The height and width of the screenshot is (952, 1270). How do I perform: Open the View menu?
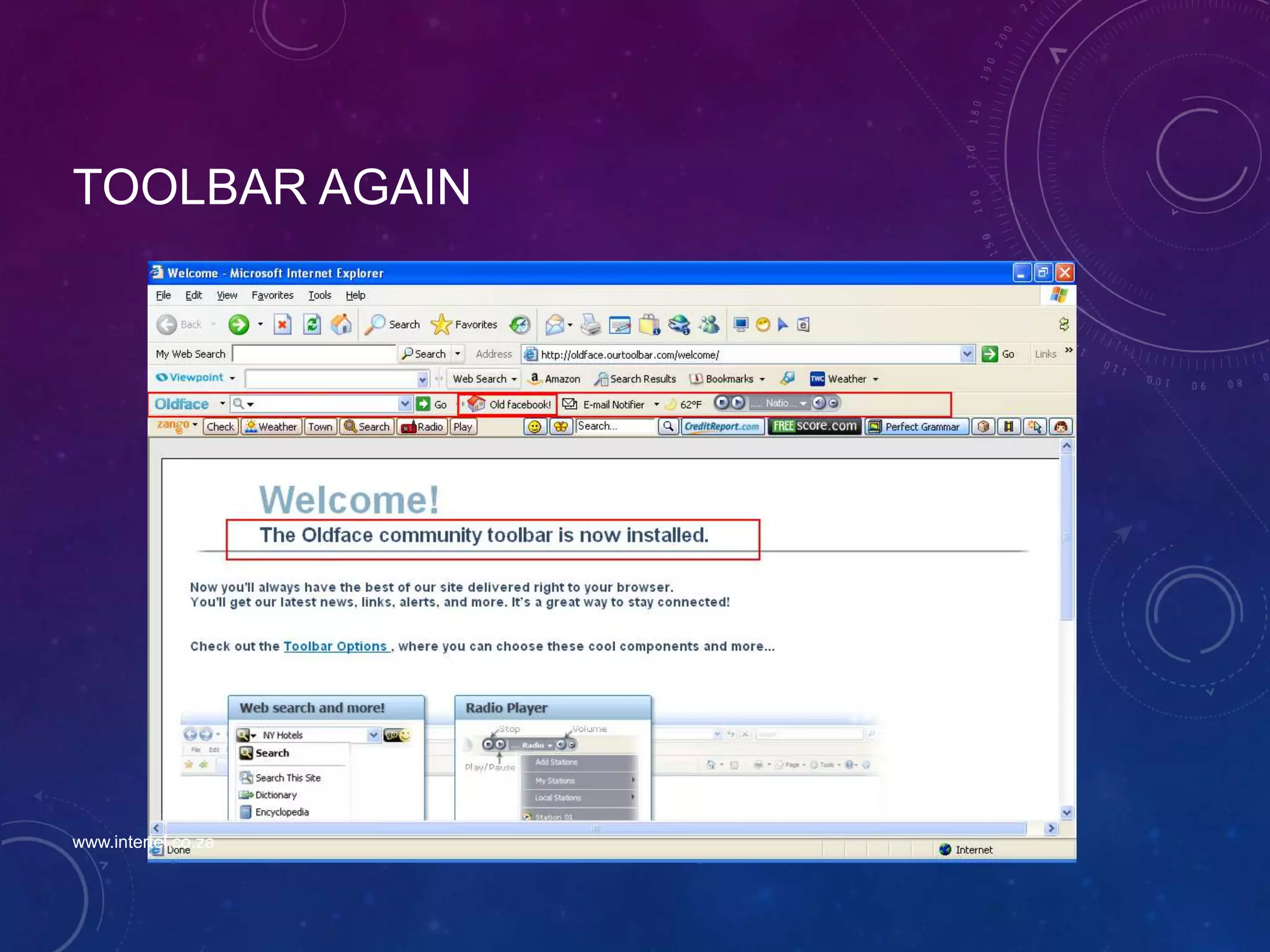(x=227, y=295)
